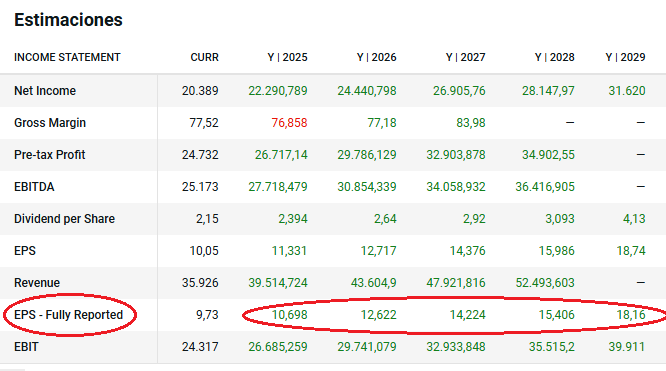Viewport: 666px width, 371px height.
Task: Select Revenue 2028 value 52.493,603
Action: tap(545, 283)
